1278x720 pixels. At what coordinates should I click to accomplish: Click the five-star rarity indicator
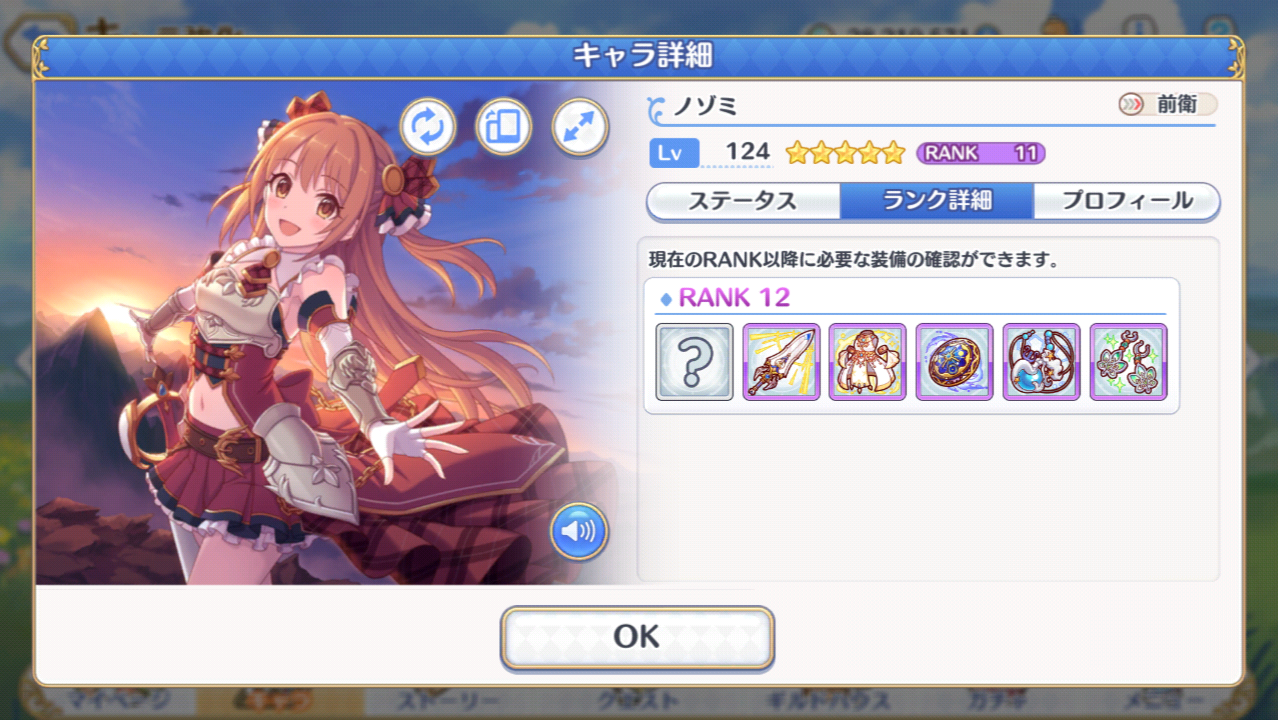[845, 153]
